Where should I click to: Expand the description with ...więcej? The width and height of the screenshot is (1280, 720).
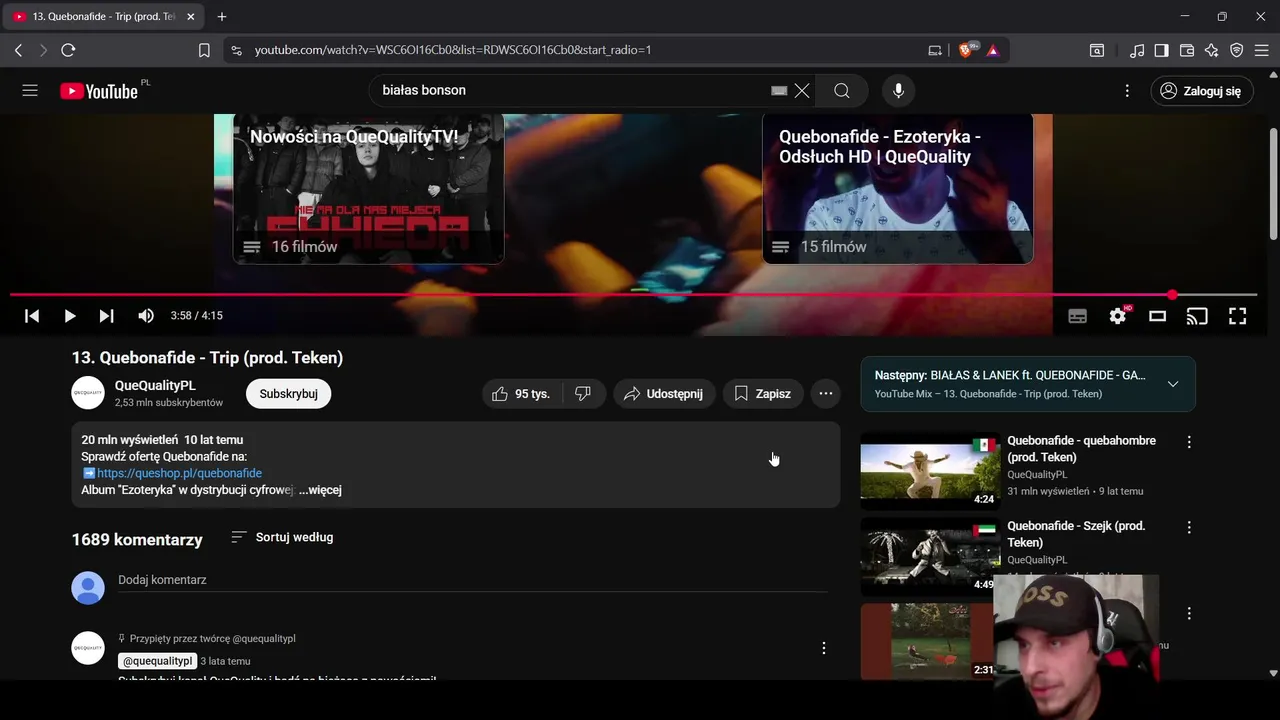tap(320, 490)
